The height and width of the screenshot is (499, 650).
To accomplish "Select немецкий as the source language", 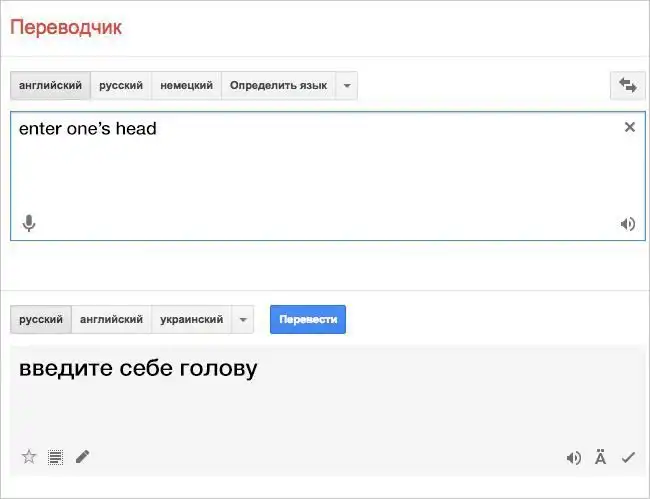I will (x=186, y=86).
